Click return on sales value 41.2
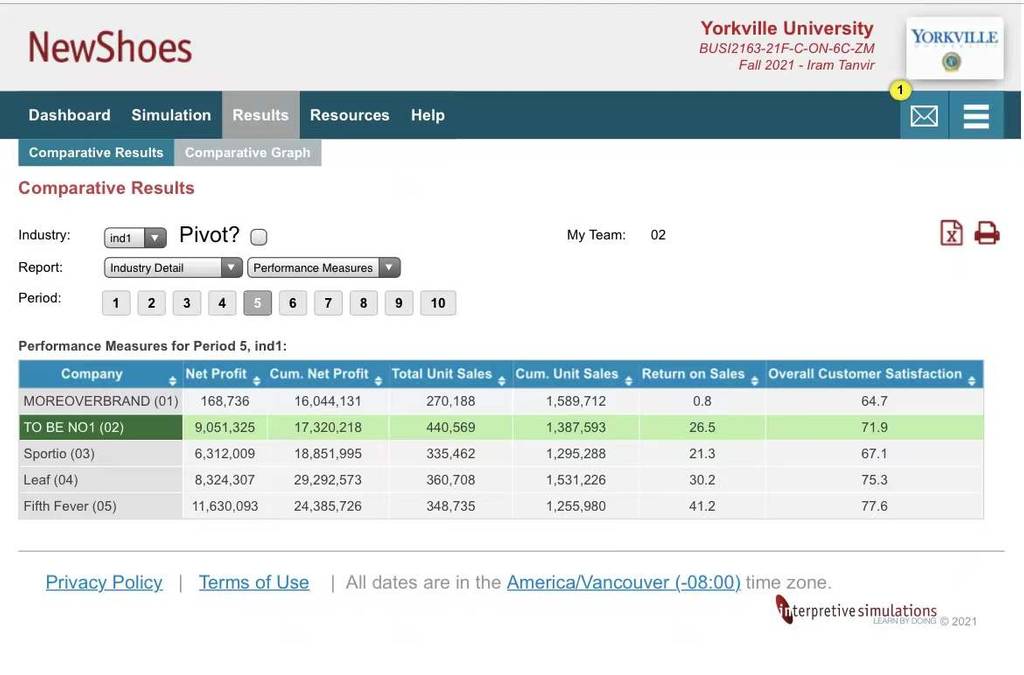 click(702, 506)
